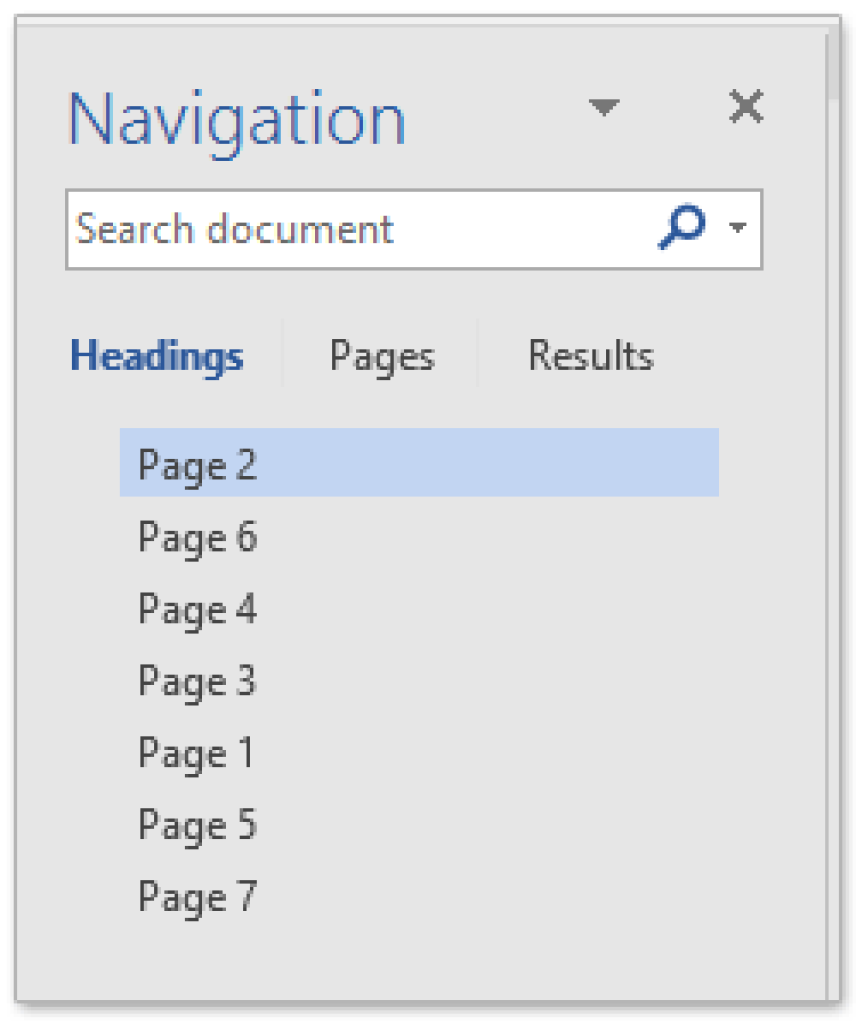Close the Navigation pane
The width and height of the screenshot is (856, 1024).
(x=745, y=107)
